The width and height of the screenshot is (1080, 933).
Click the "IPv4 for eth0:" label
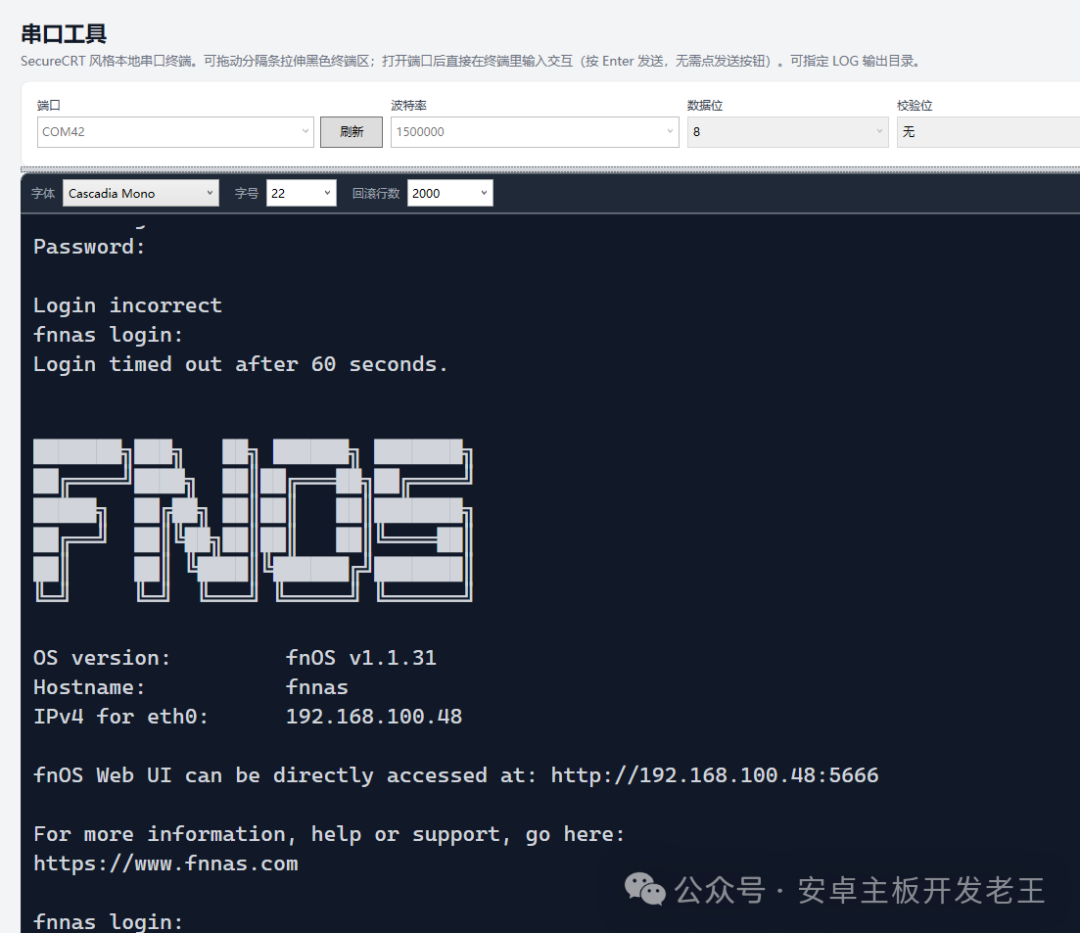tap(121, 717)
